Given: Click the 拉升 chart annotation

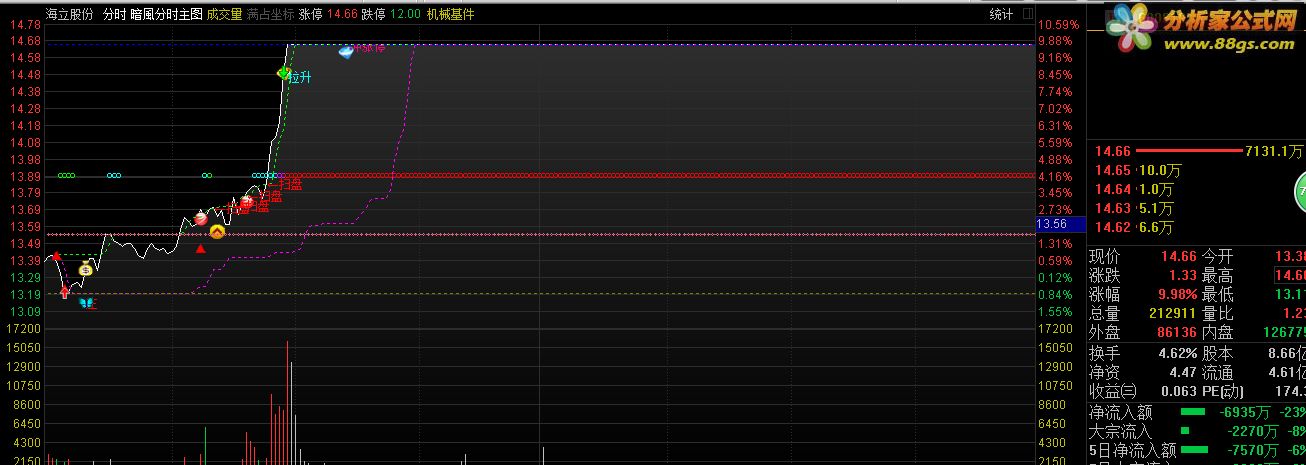Looking at the screenshot, I should coord(299,77).
